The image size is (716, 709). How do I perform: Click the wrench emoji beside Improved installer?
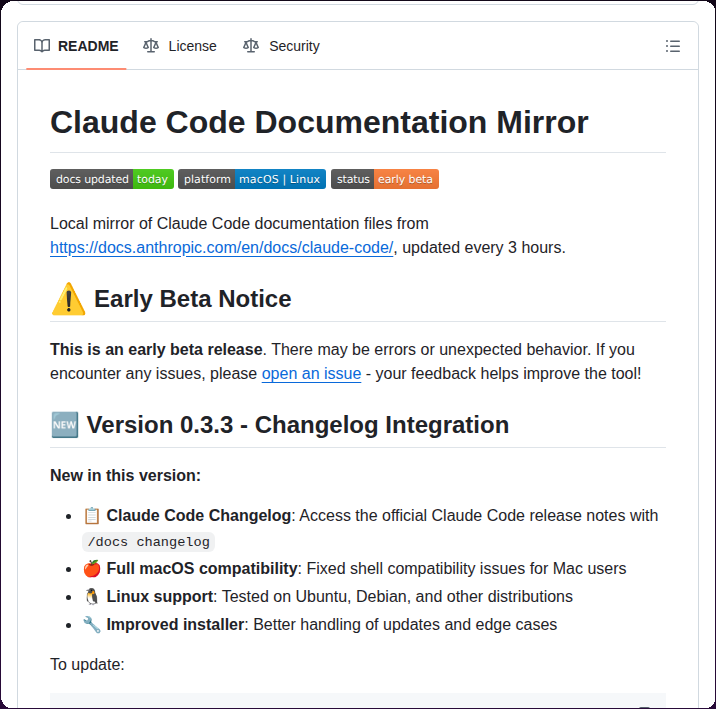[92, 625]
